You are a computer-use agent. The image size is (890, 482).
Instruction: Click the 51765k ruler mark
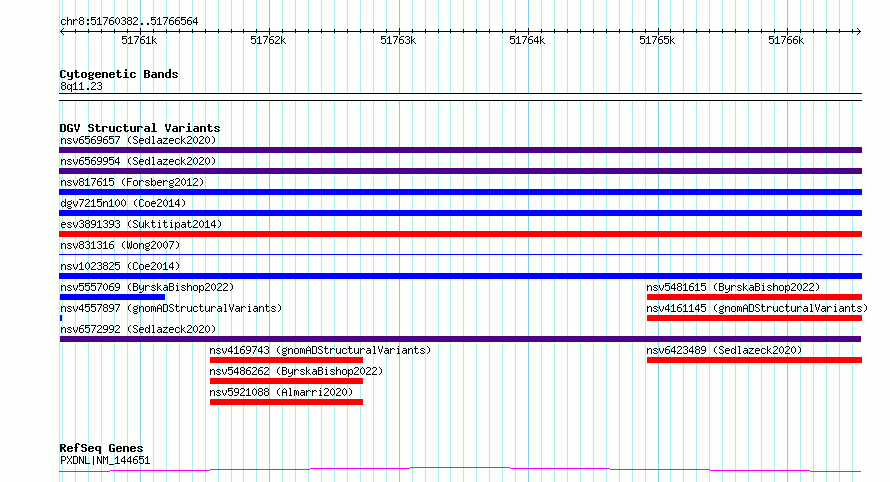coord(657,40)
